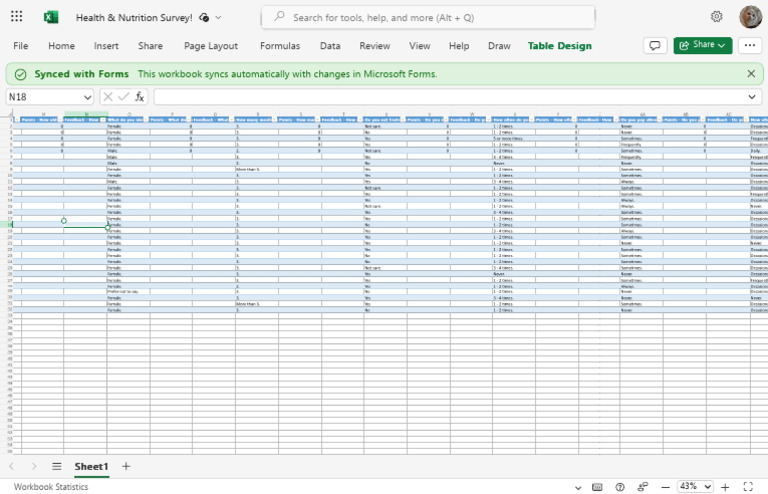Screen dimensions: 768x494
Task: Open the 43% zoom level dropdown
Action: click(695, 486)
